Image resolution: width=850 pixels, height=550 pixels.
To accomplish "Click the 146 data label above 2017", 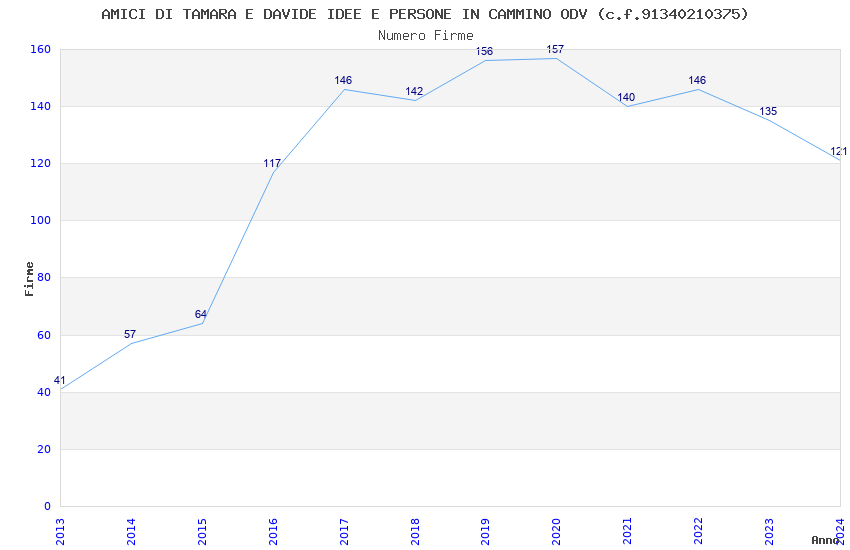I will (x=343, y=80).
